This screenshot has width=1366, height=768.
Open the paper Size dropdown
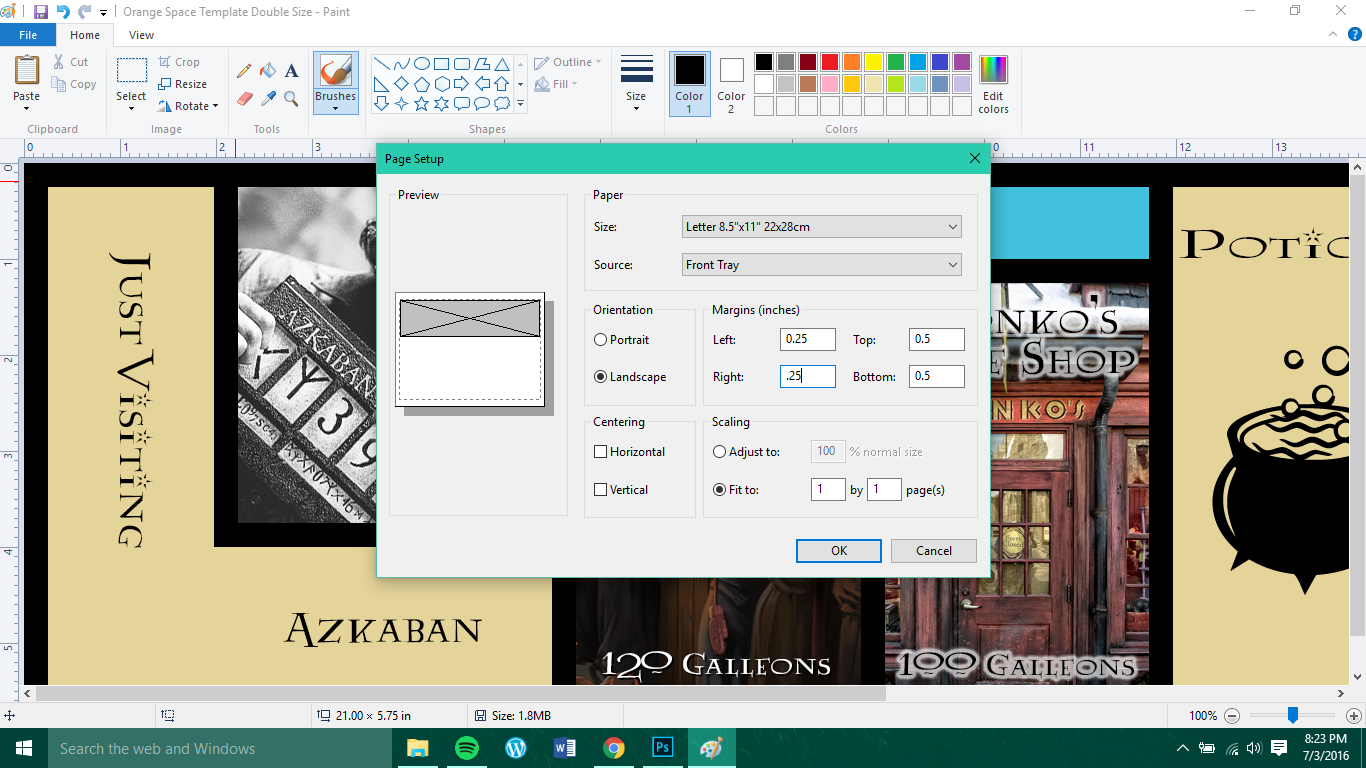pos(821,227)
